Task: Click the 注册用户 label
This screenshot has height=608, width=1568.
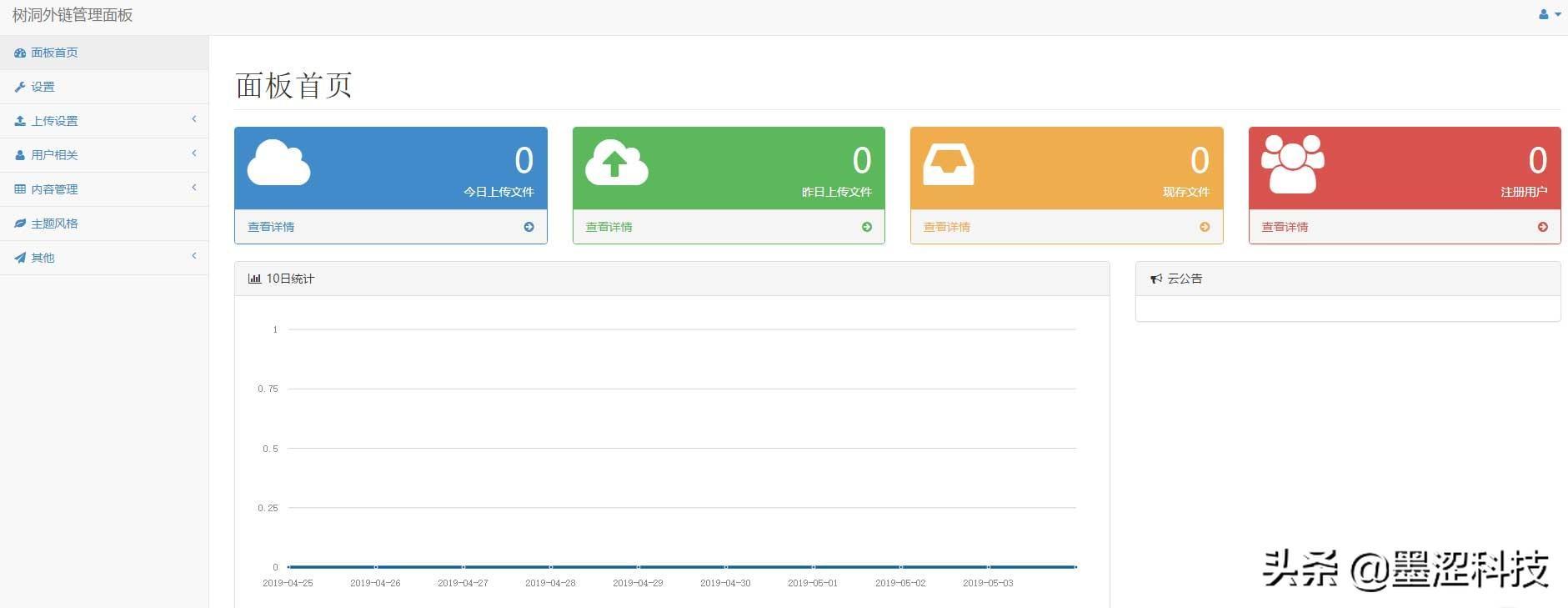Action: [x=1524, y=192]
